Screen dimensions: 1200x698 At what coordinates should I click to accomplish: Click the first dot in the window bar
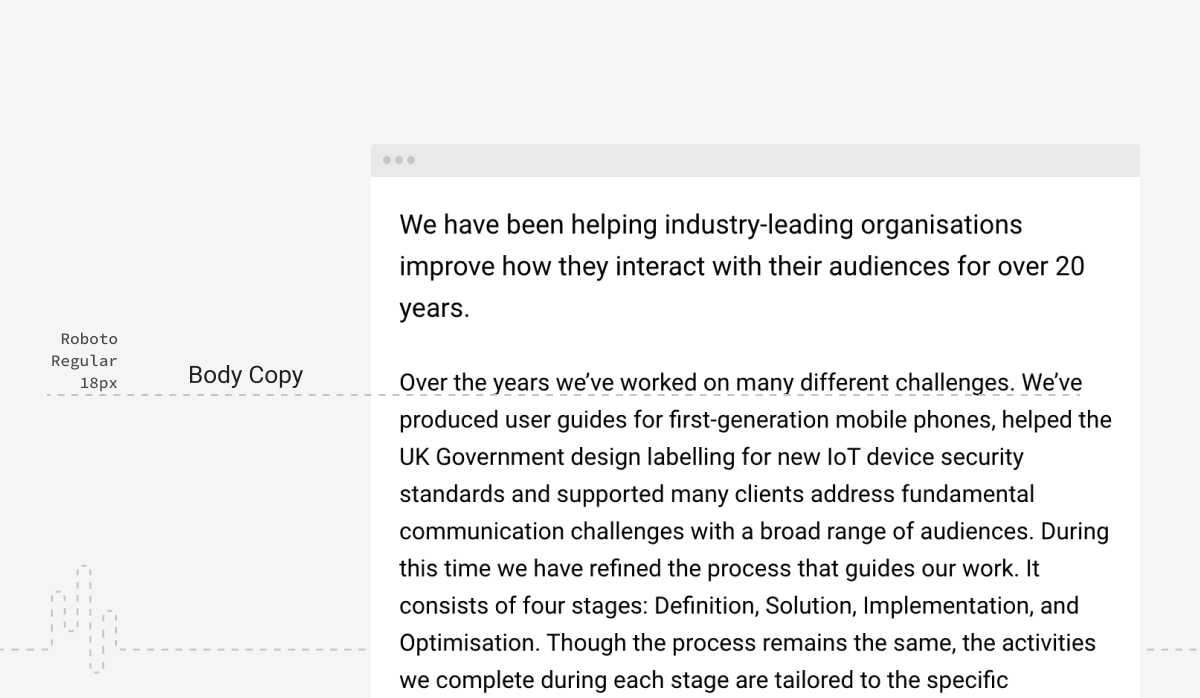pyautogui.click(x=387, y=160)
